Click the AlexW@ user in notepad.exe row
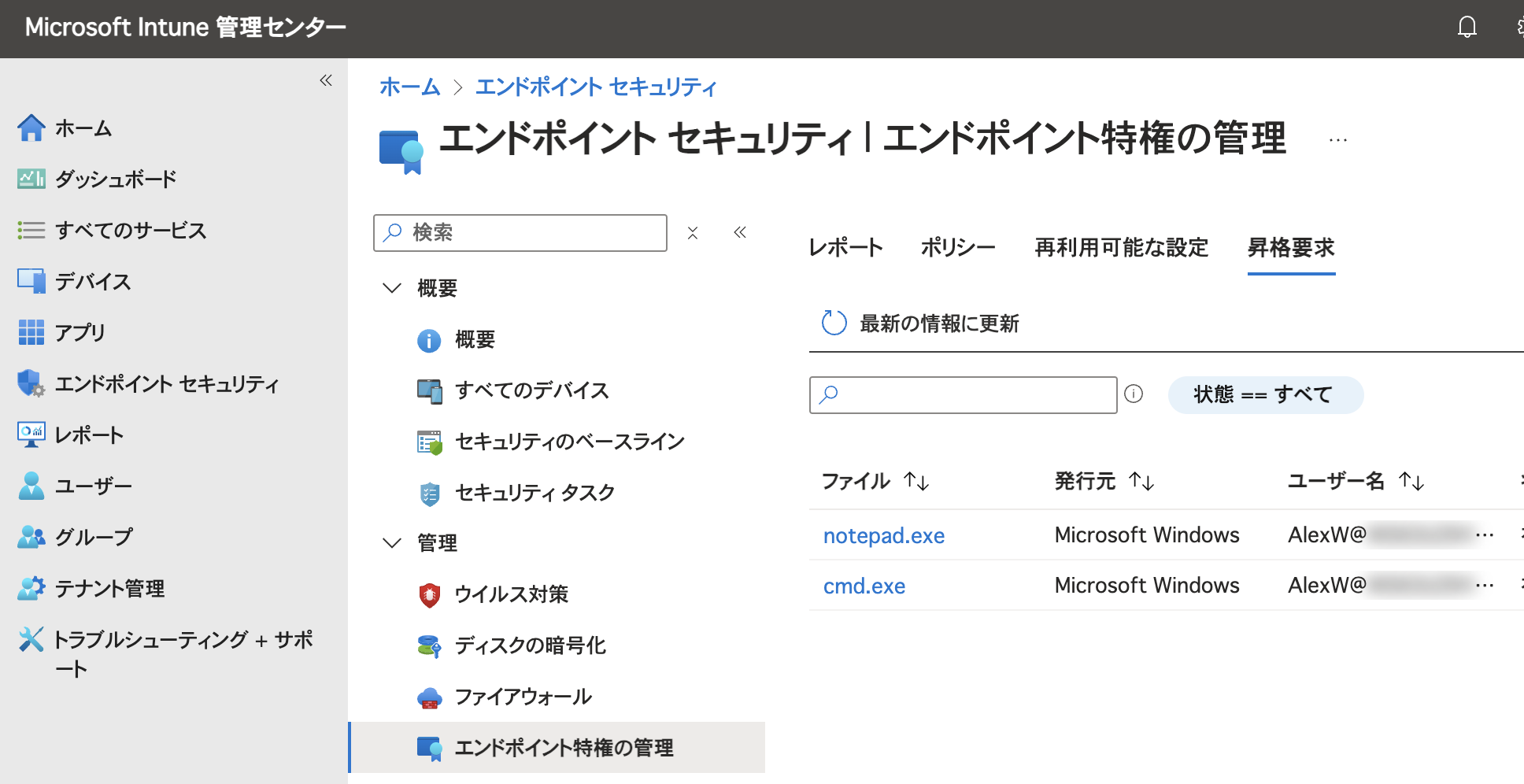Screen dimensions: 1524x784 point(1390,535)
